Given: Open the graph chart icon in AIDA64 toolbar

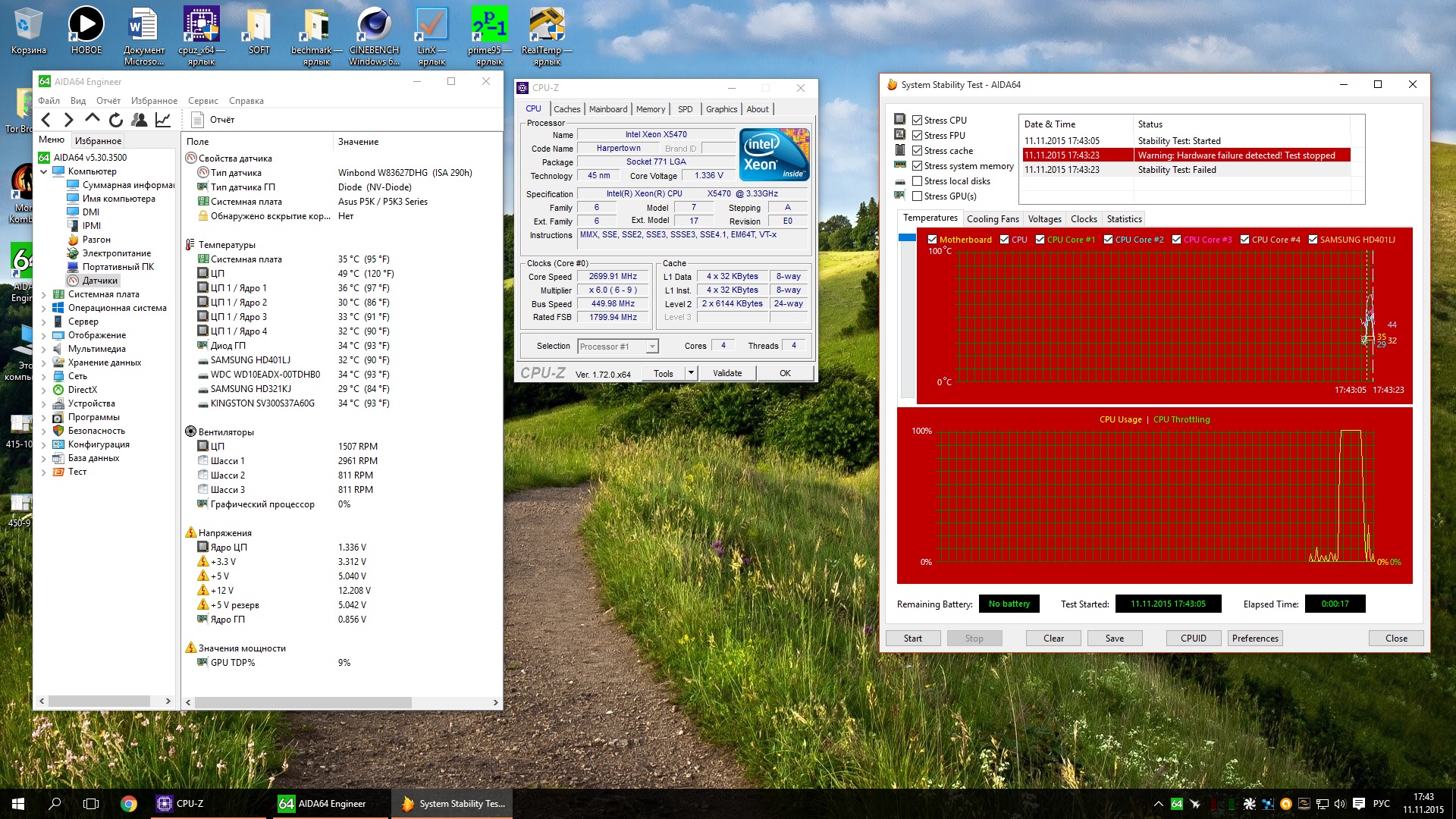Looking at the screenshot, I should point(162,120).
